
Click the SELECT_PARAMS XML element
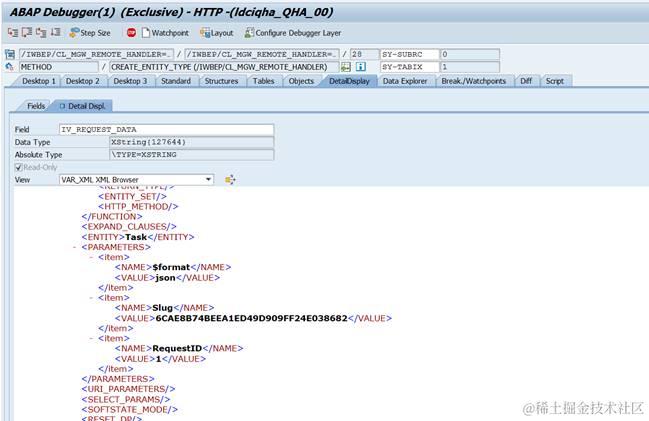(126, 399)
